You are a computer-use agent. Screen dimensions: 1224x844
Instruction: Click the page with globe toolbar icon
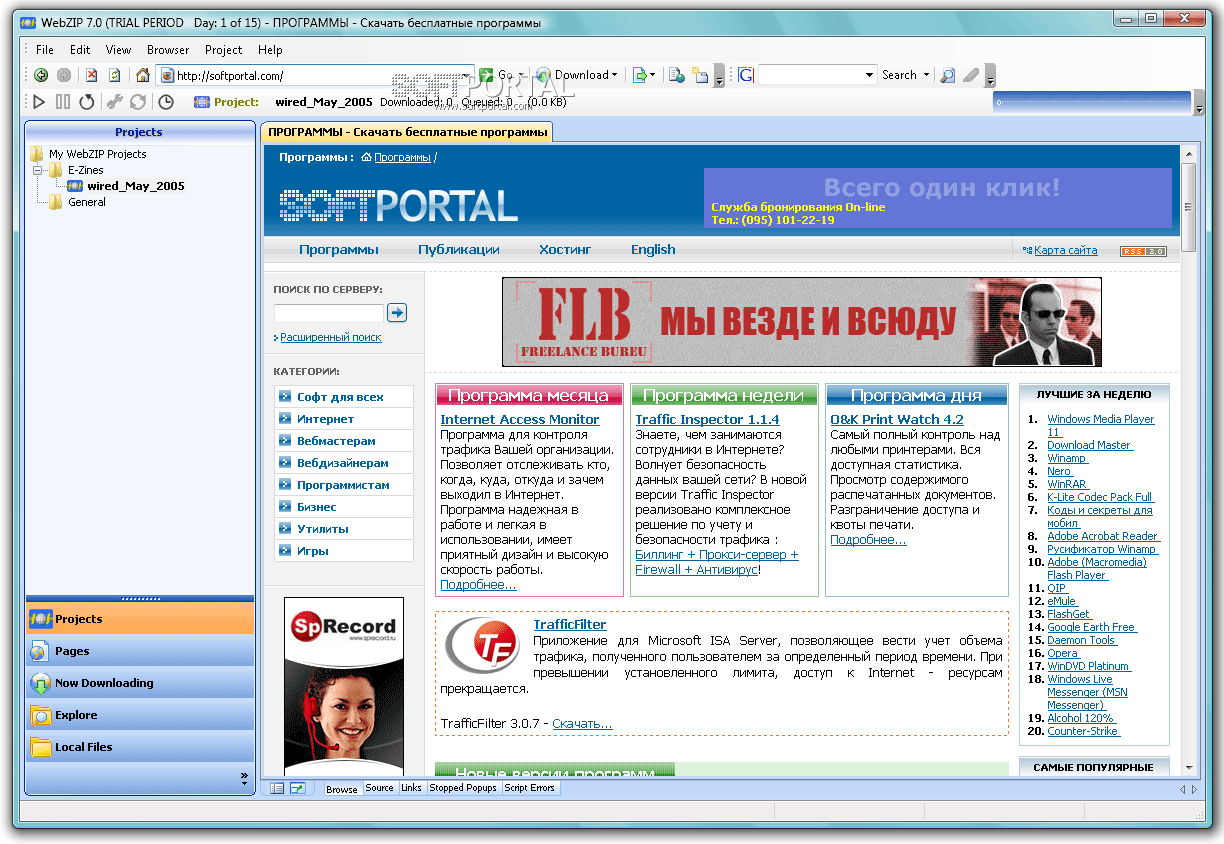677,75
